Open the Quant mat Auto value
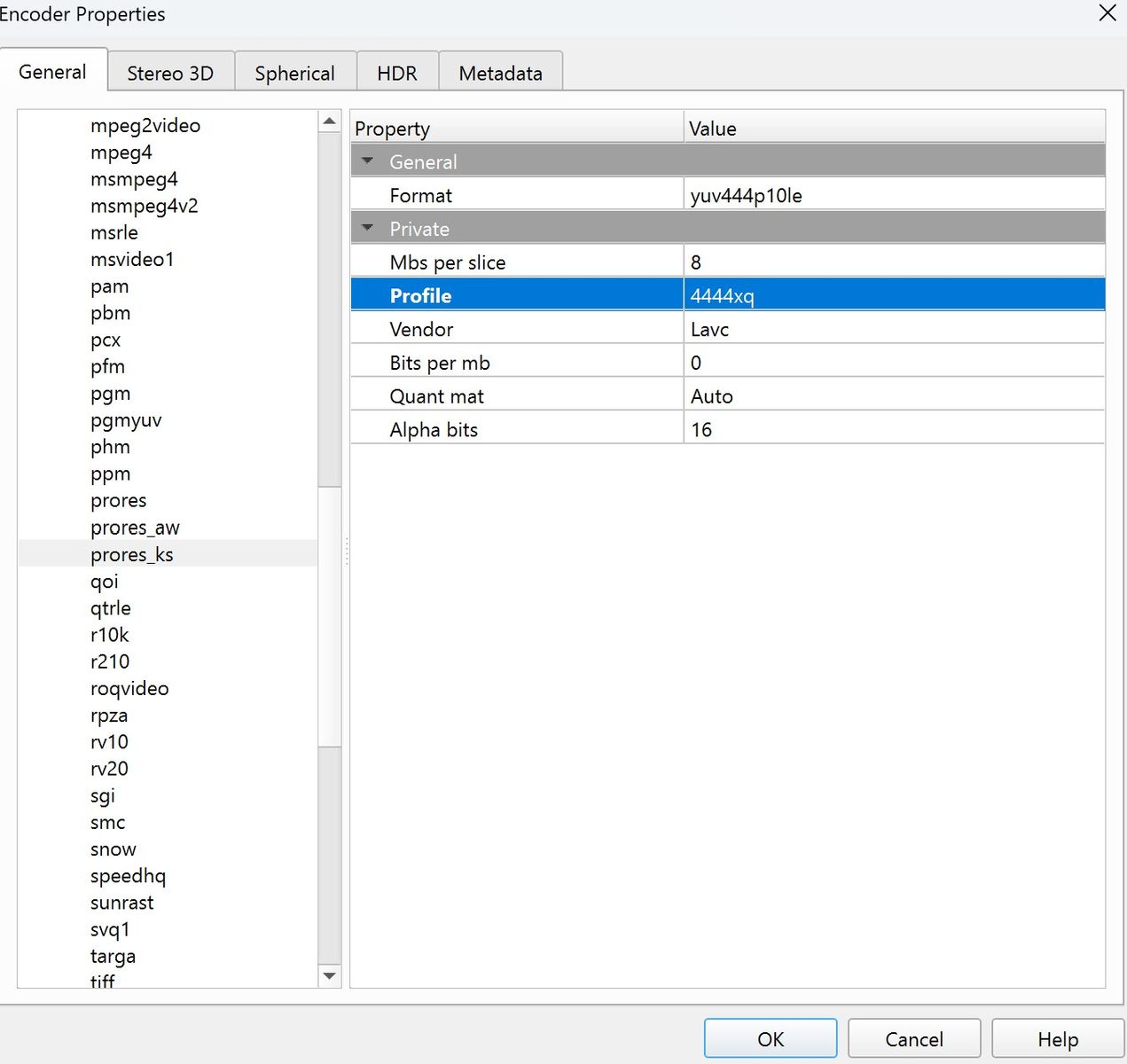Viewport: 1127px width, 1064px height. [893, 396]
